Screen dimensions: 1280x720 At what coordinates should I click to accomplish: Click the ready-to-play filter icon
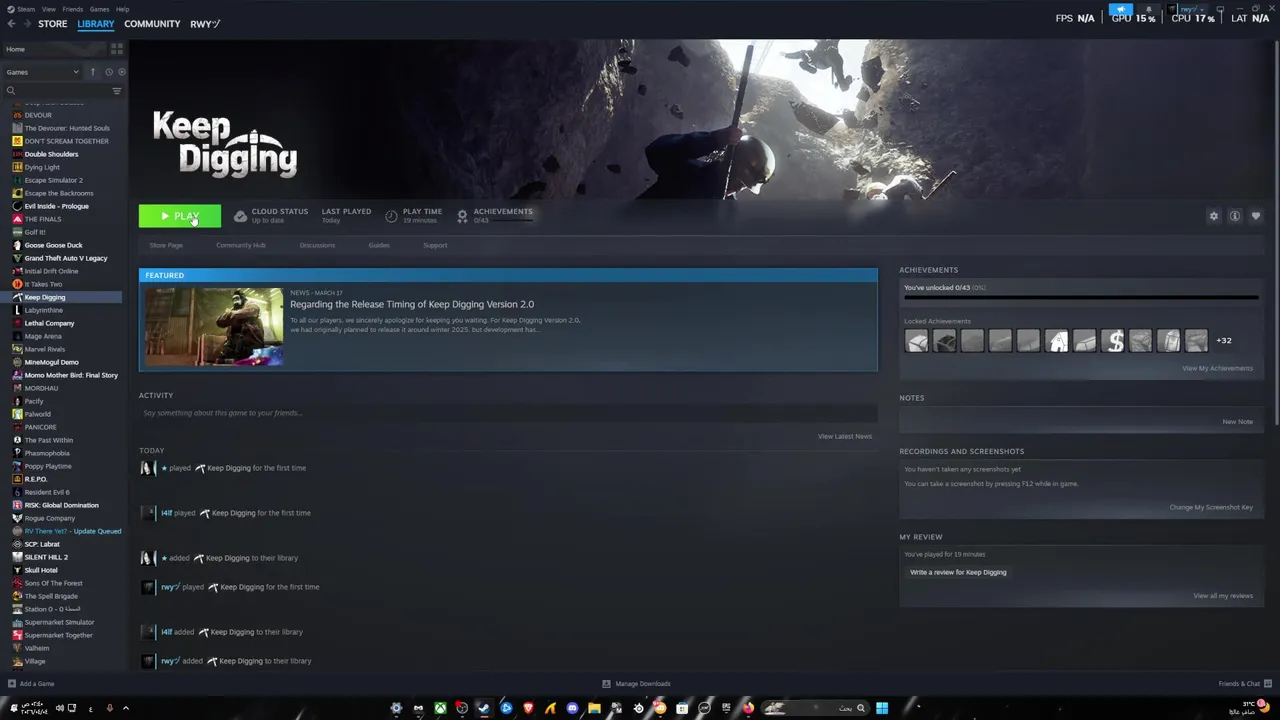122,72
